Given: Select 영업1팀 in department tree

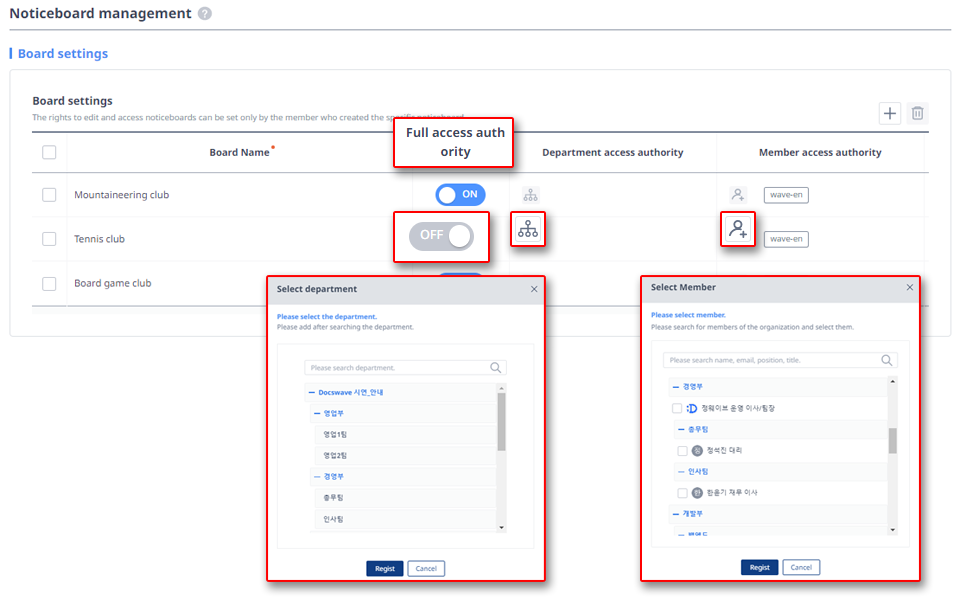Looking at the screenshot, I should (x=335, y=434).
